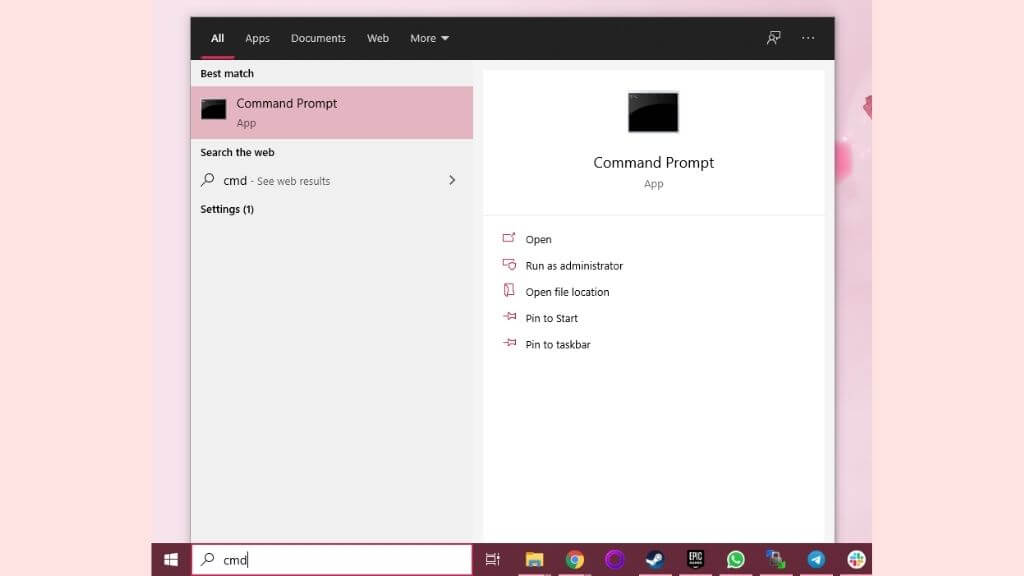Open Slack from the taskbar
Screen dimensions: 1024x576
click(x=856, y=560)
